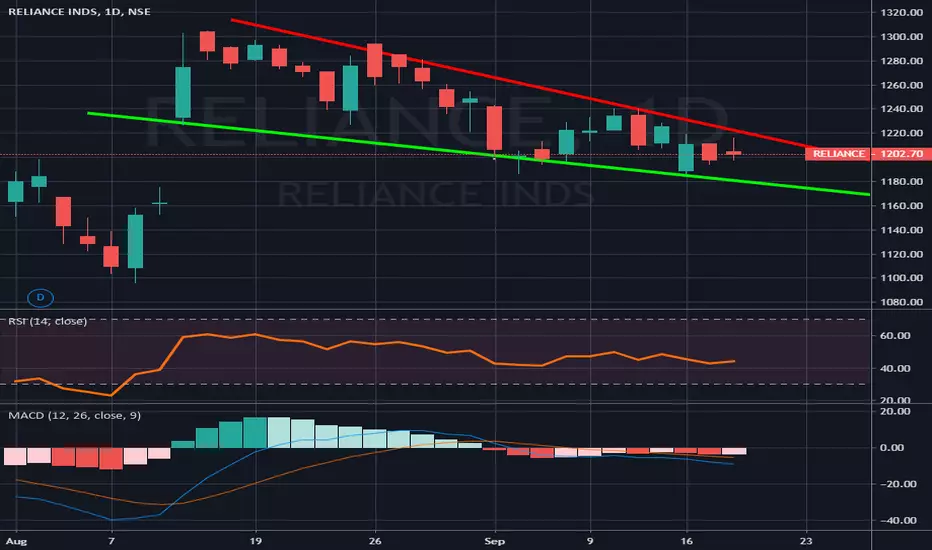Click the Aug date label on time axis
The height and width of the screenshot is (550, 932).
17,541
